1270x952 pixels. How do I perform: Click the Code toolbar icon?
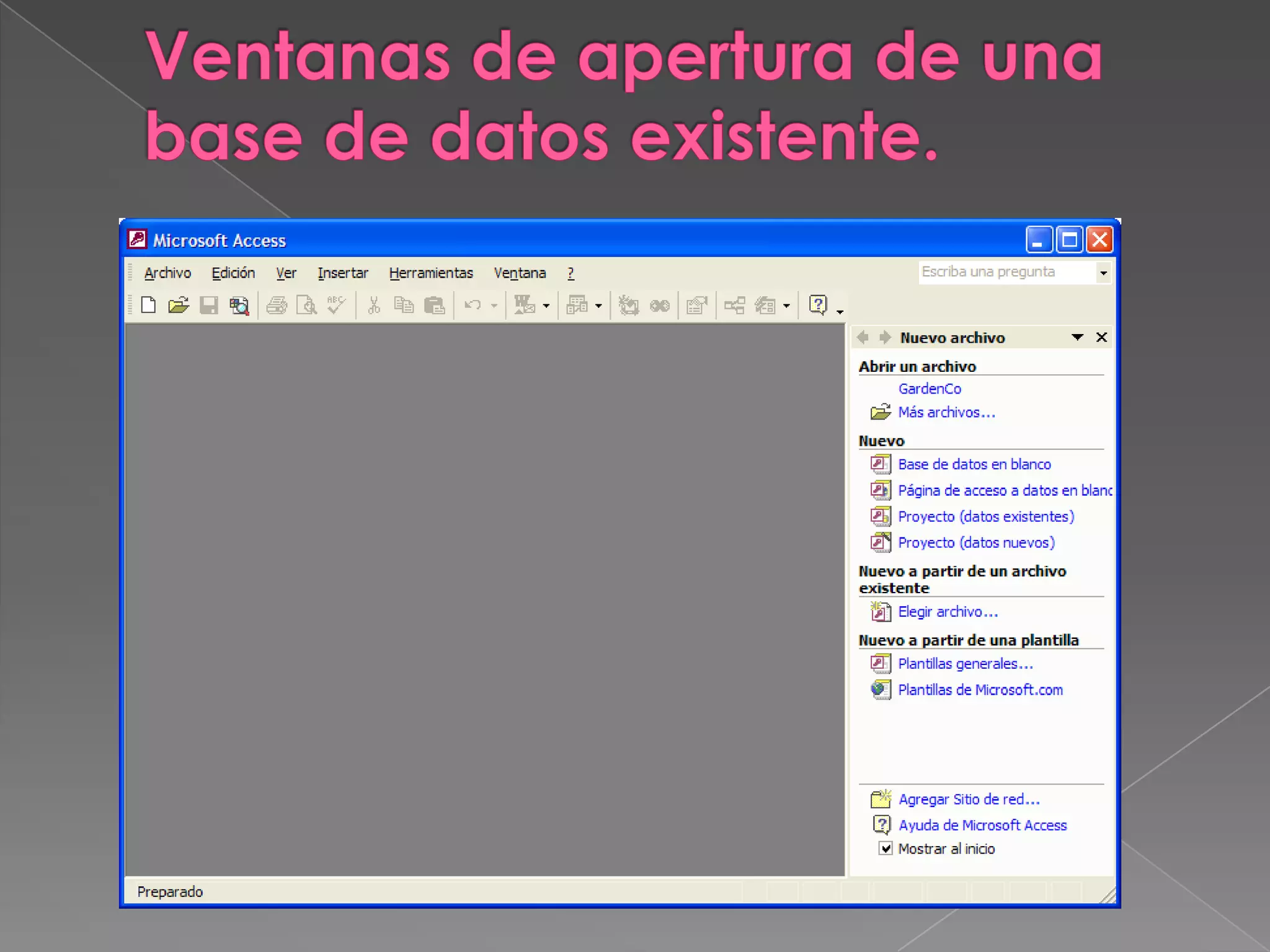tap(629, 306)
